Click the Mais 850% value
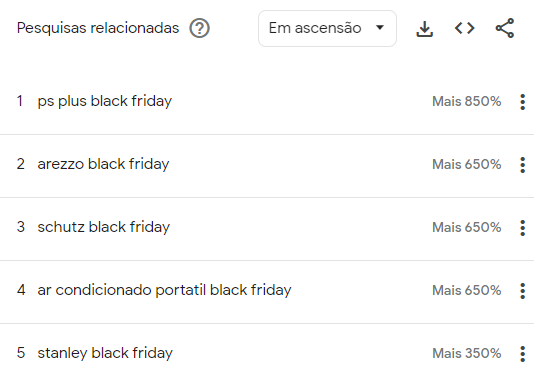Screen dimensions: 537x377 466,102
